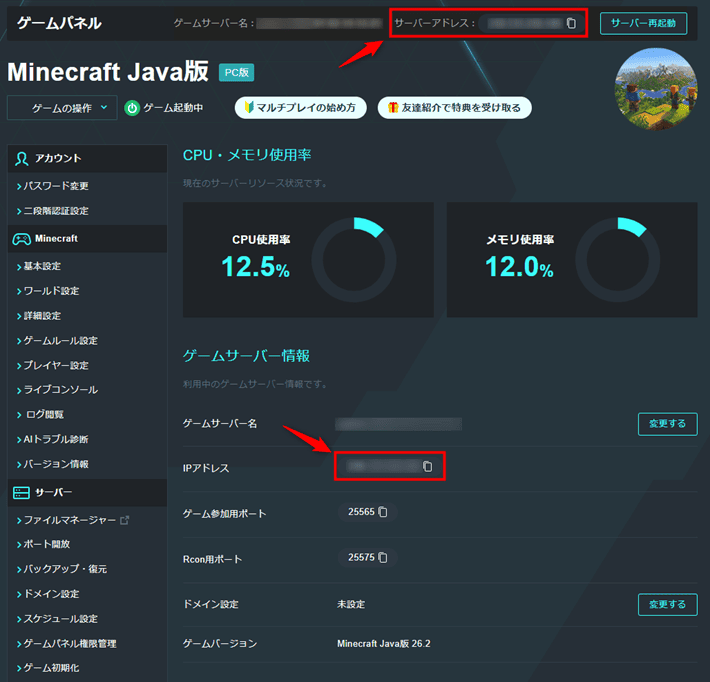Click Minecraft Java版 26.2 version text

(x=384, y=644)
